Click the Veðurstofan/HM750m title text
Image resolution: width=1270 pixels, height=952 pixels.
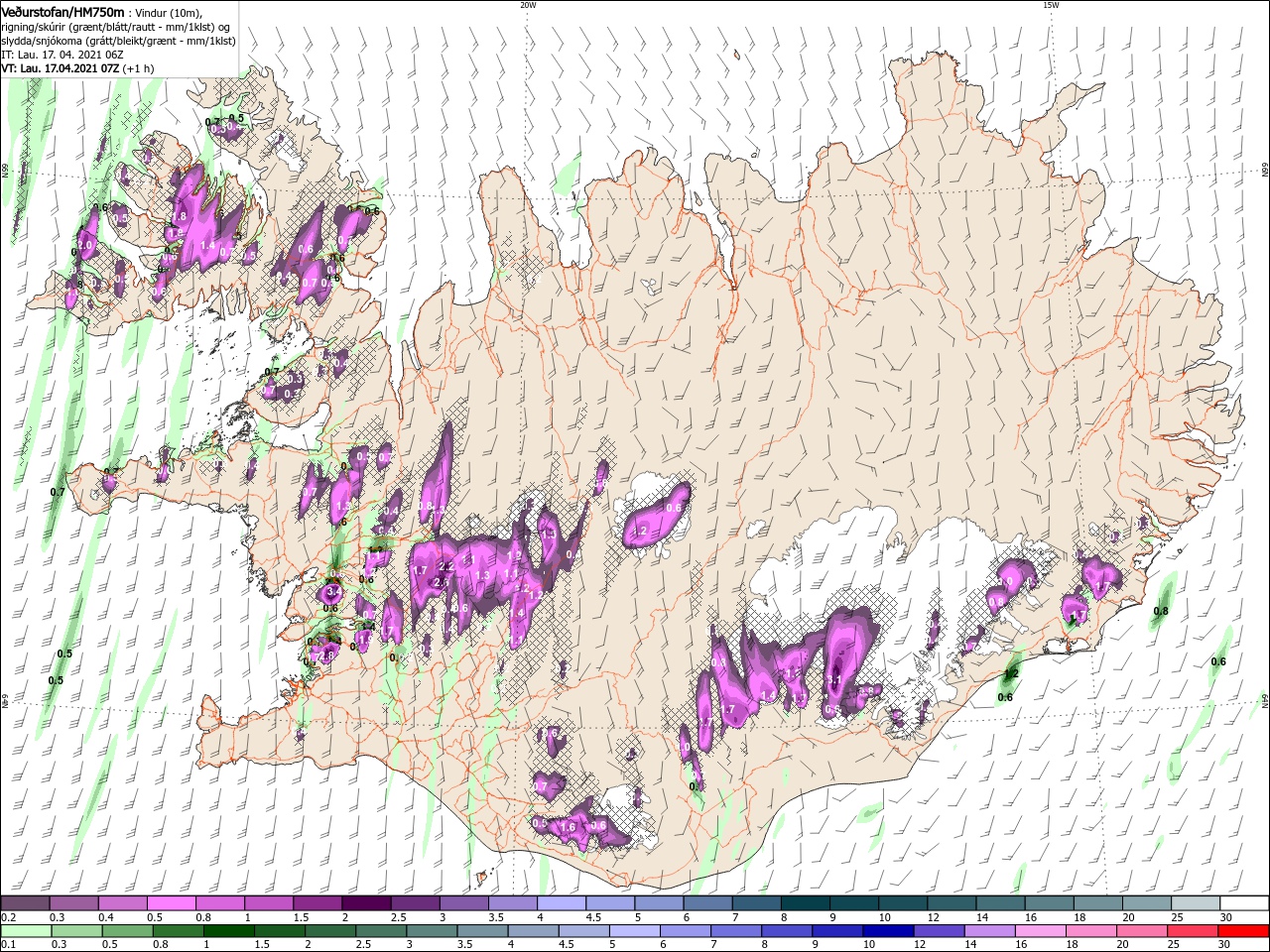(63, 11)
